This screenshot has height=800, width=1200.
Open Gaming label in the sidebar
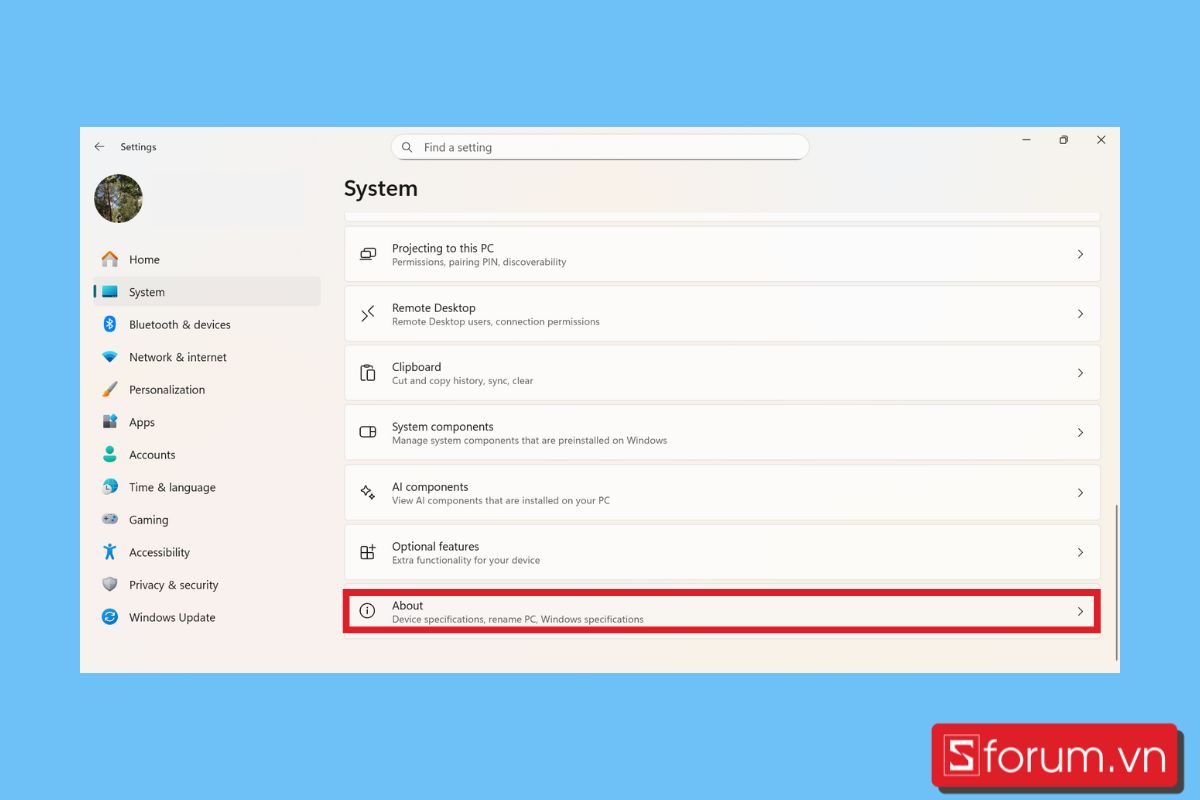click(148, 519)
